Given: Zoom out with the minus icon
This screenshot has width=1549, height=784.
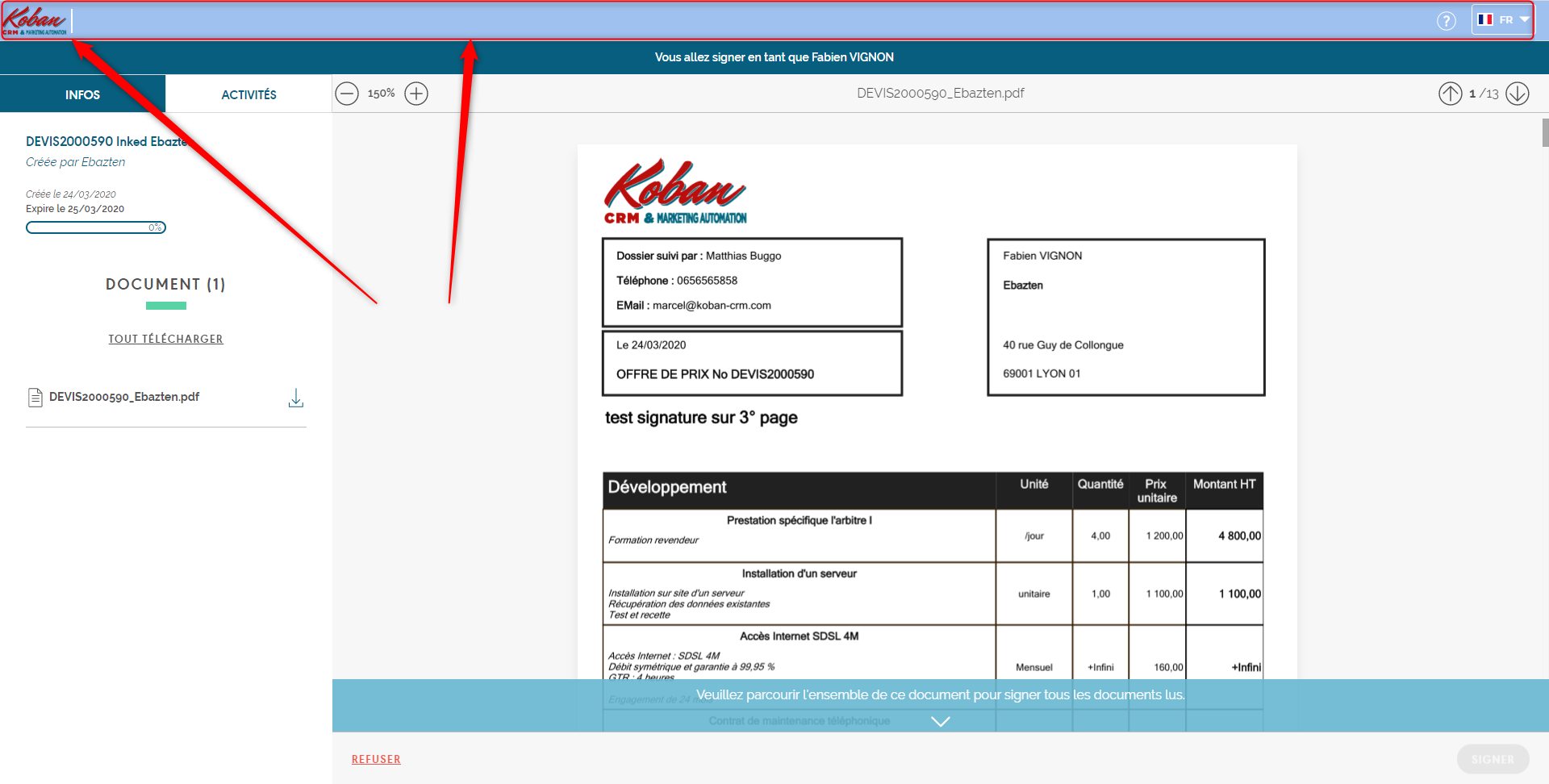Looking at the screenshot, I should click(347, 94).
